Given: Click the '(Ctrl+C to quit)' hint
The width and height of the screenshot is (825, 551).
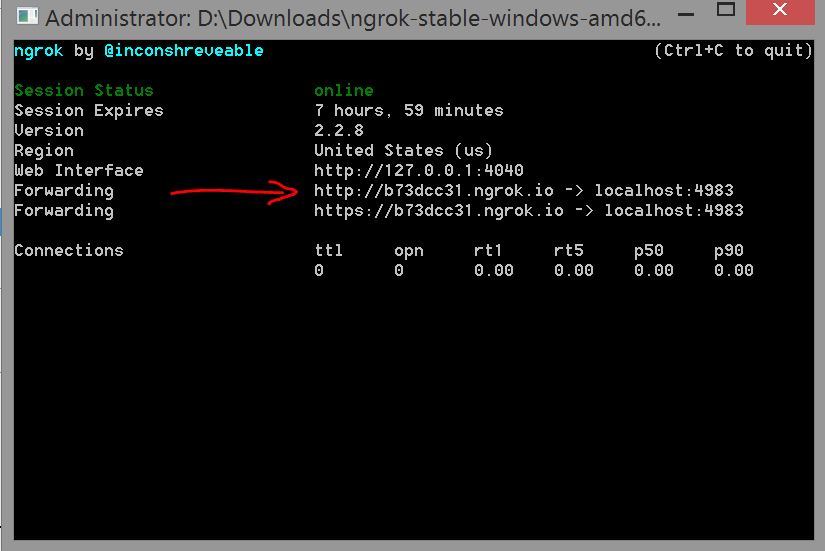Looking at the screenshot, I should [733, 51].
